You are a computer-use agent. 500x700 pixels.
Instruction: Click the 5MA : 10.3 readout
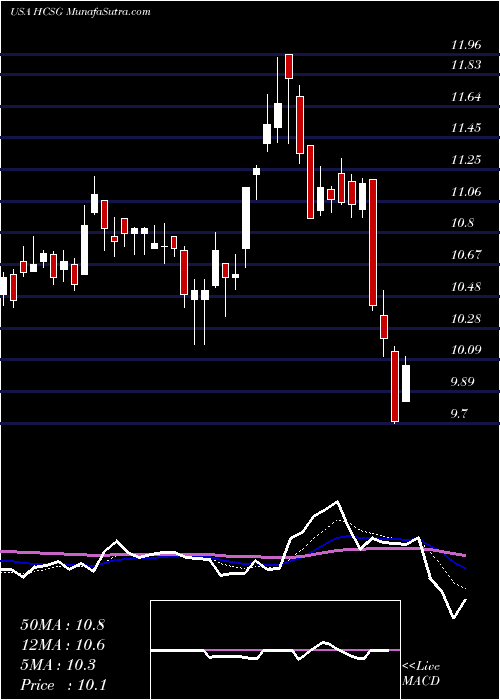tap(58, 665)
